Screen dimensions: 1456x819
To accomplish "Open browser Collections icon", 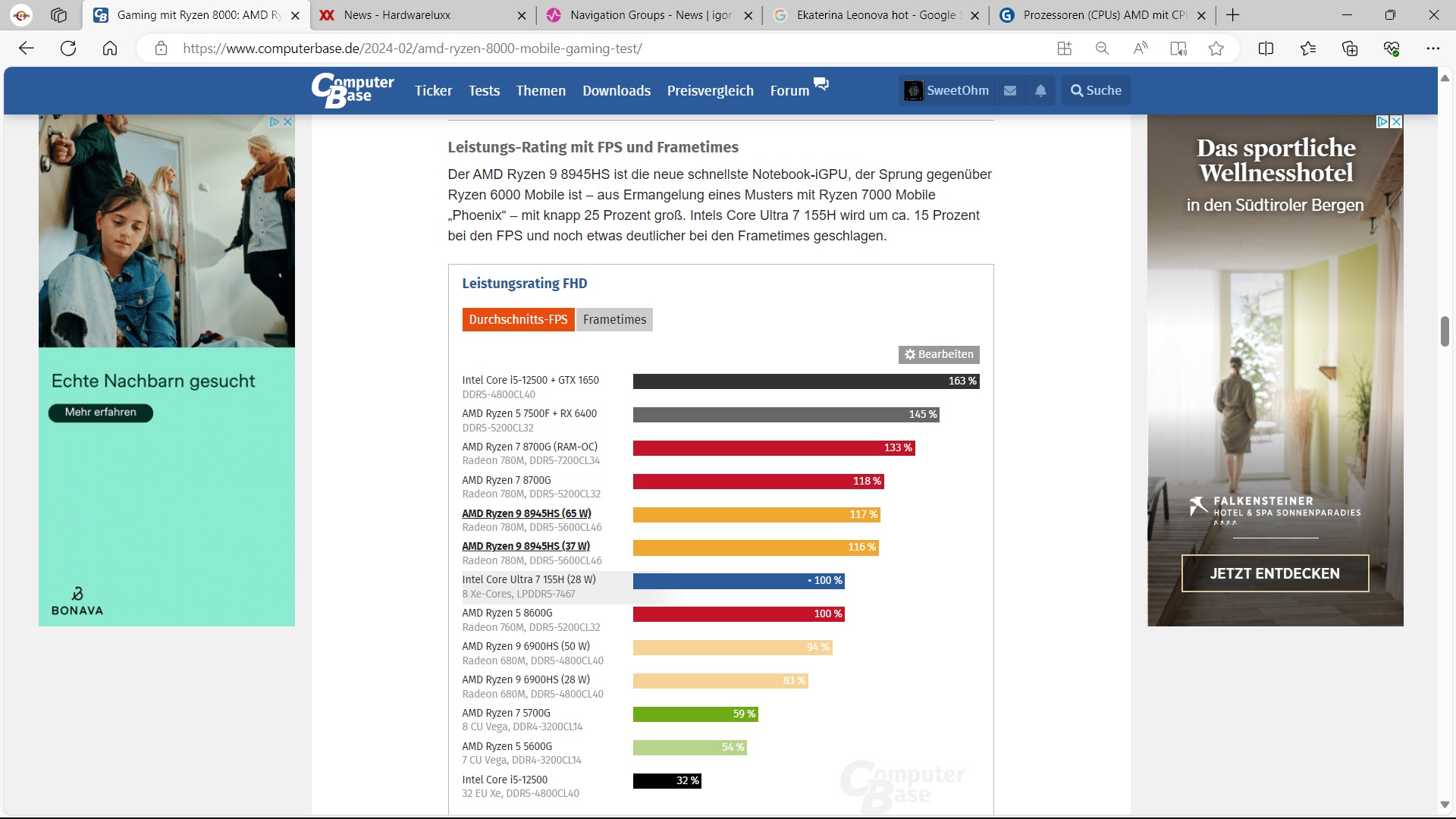I will tap(1350, 49).
